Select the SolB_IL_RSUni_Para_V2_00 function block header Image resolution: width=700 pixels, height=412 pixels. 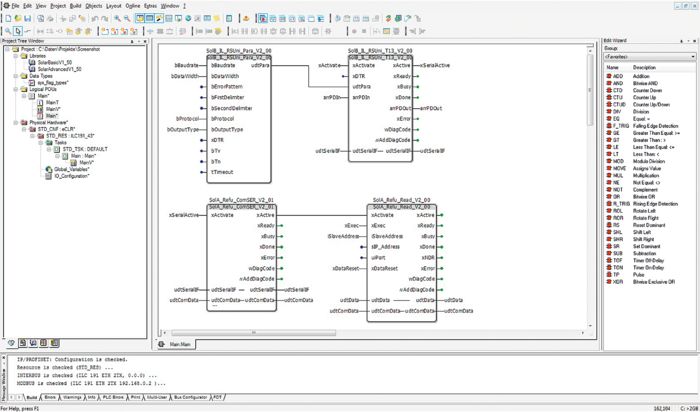coord(239,57)
